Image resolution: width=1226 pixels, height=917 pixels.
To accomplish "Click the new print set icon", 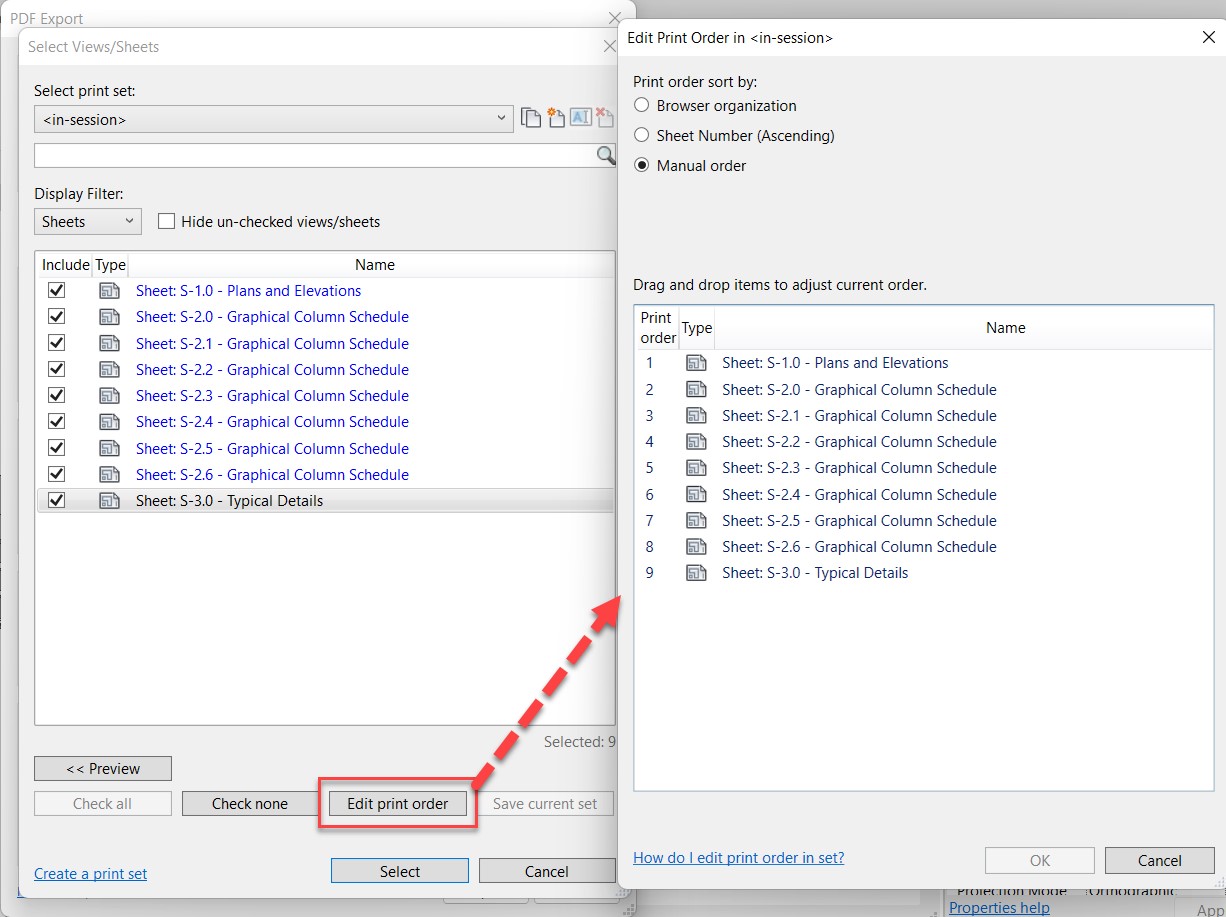I will (x=555, y=119).
